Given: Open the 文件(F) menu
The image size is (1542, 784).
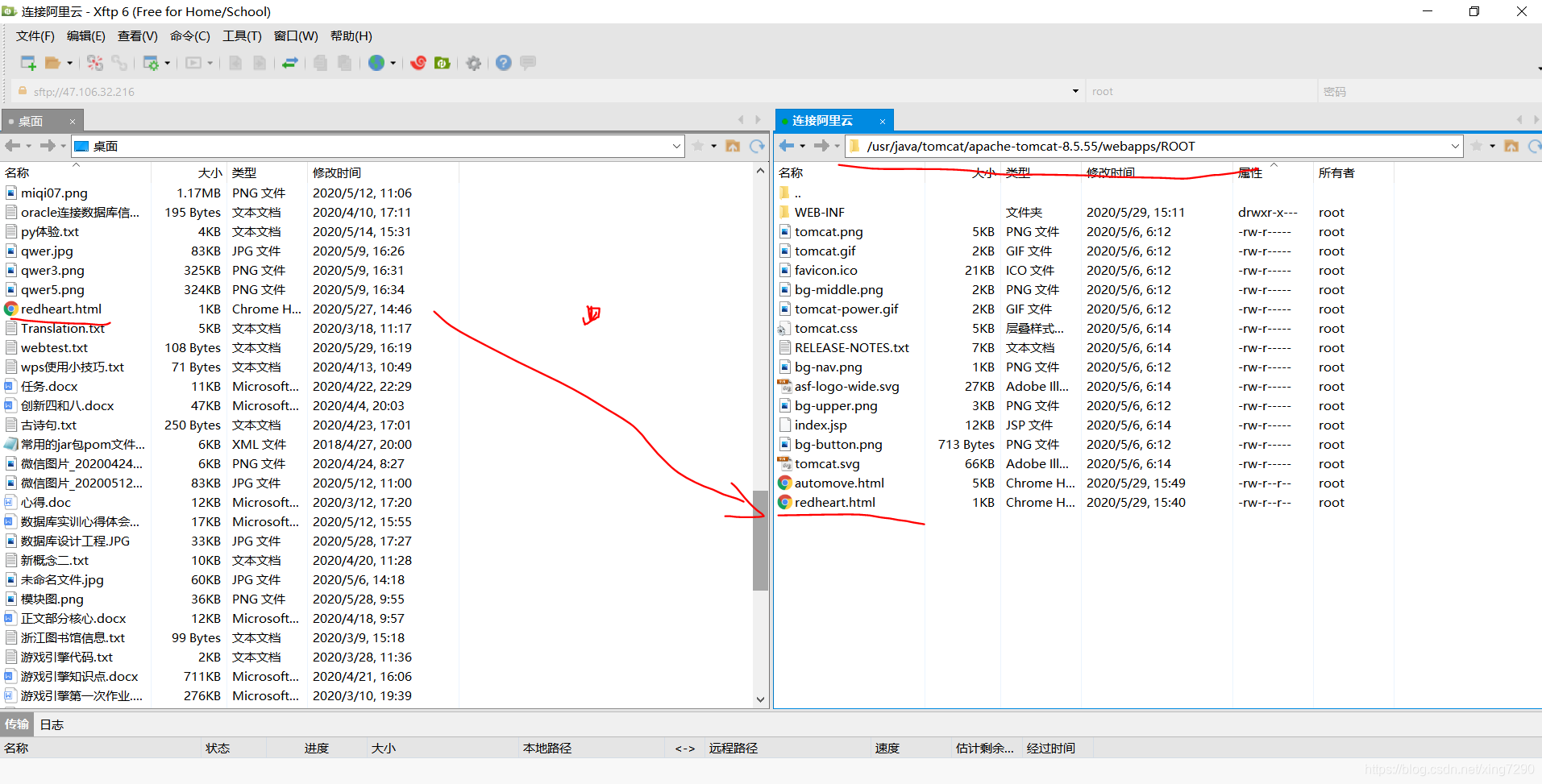Looking at the screenshot, I should (35, 36).
